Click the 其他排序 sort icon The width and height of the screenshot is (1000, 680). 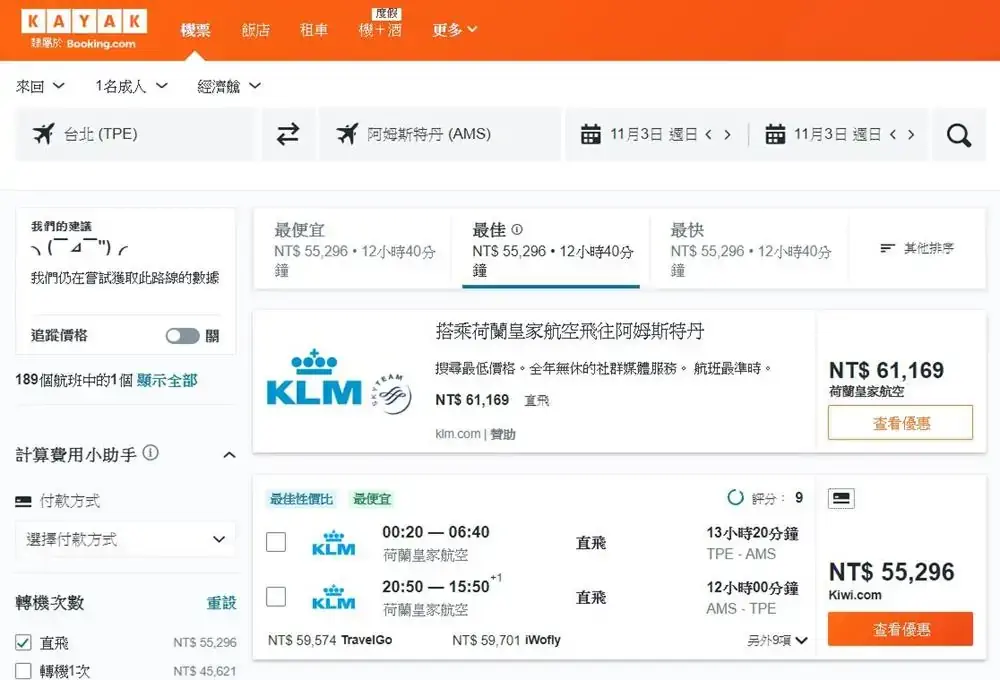pos(887,248)
